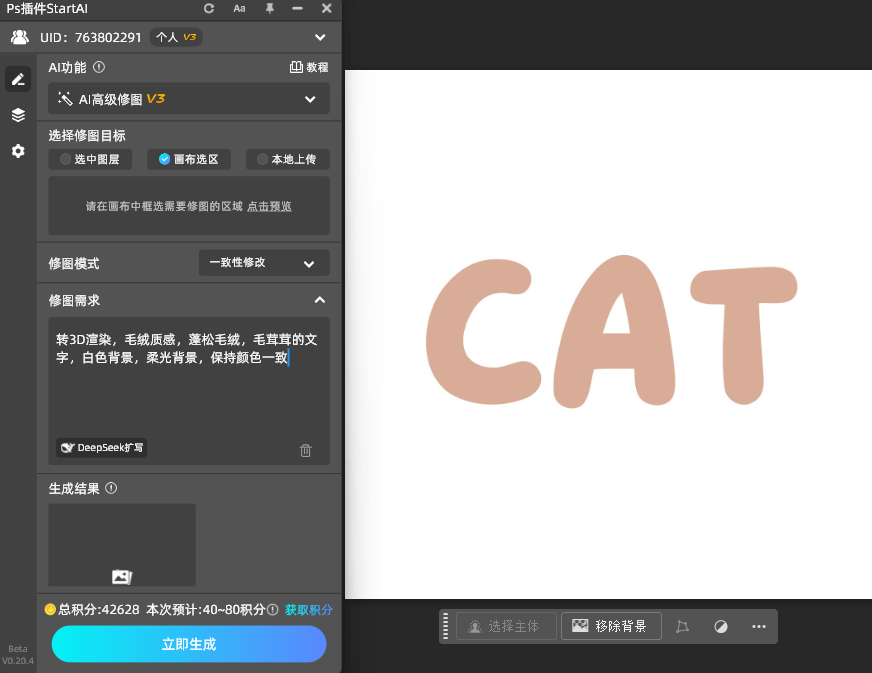Choose the 选中图层 retouch target
Screen dimensions: 872x673
coord(90,159)
